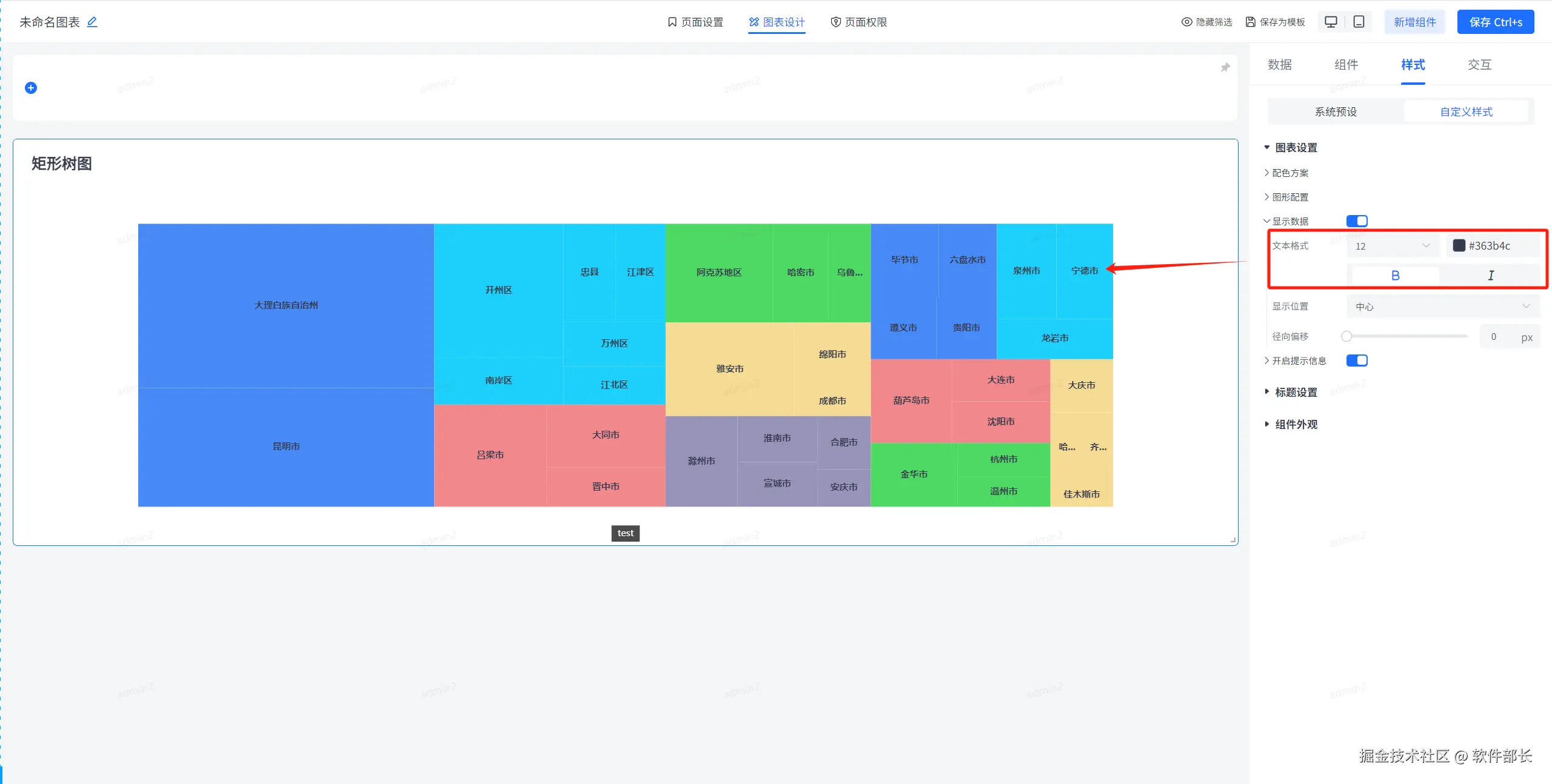Image resolution: width=1552 pixels, height=784 pixels.
Task: Open the 显示位置 中心 dropdown
Action: tap(1442, 307)
